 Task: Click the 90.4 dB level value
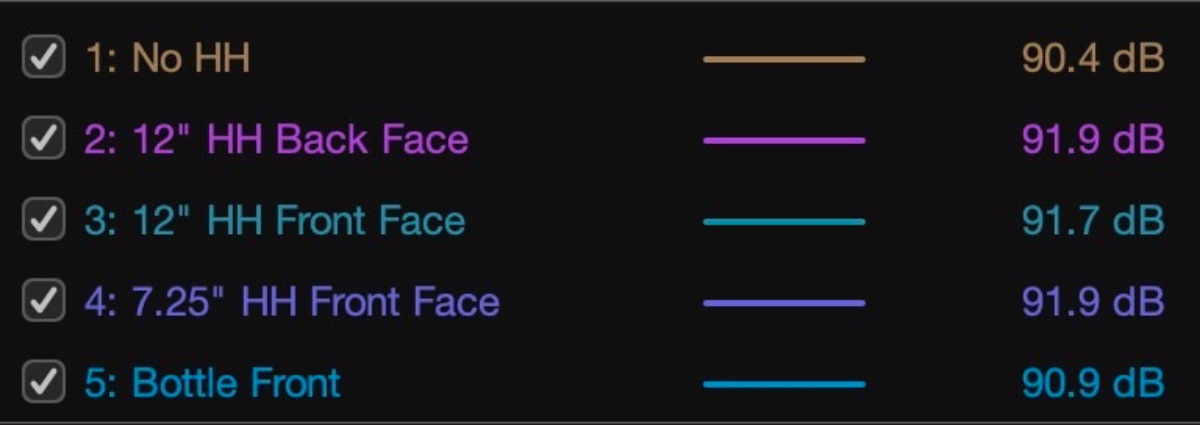pos(1092,59)
